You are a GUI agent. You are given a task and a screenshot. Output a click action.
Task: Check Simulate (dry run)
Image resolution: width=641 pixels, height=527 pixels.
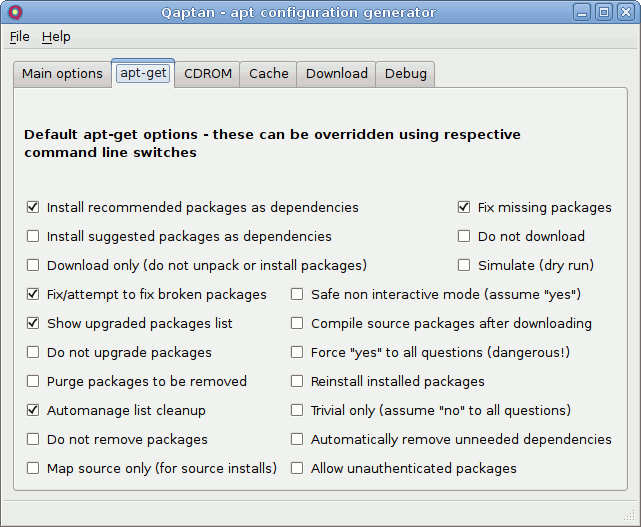[464, 265]
